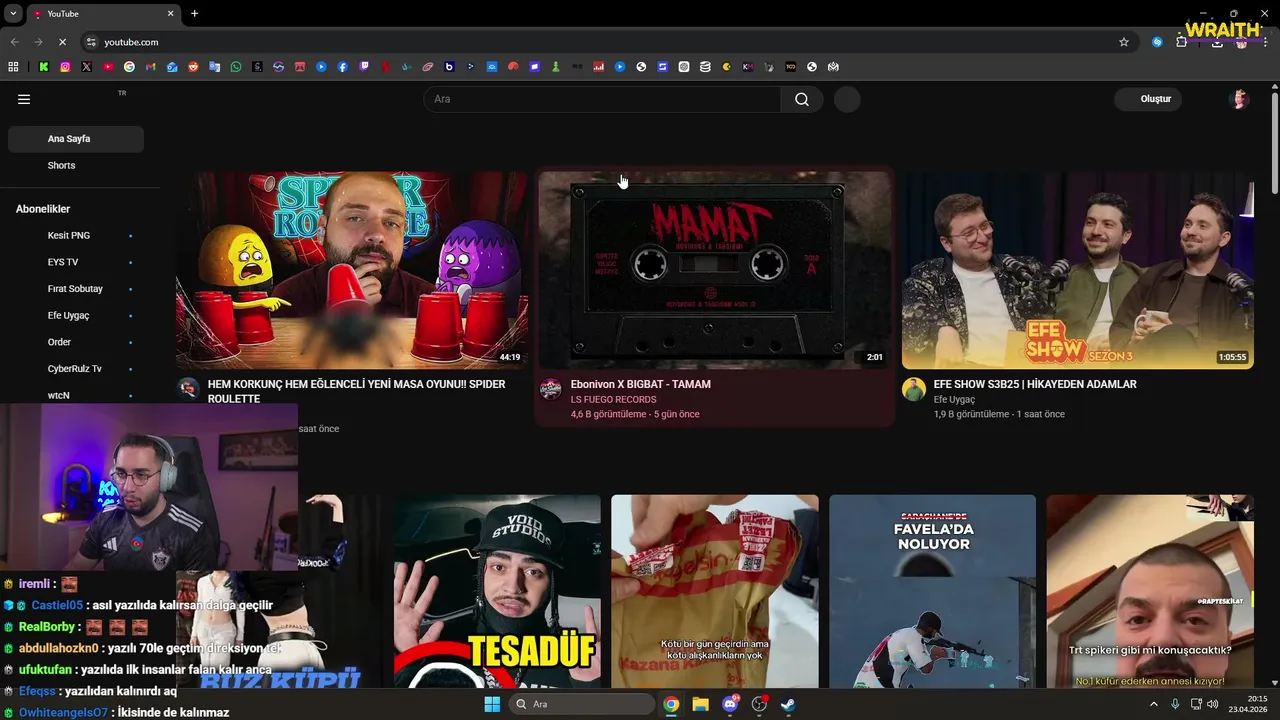Screen dimensions: 1280x720
Task: View site information icon in address bar
Action: 91,42
